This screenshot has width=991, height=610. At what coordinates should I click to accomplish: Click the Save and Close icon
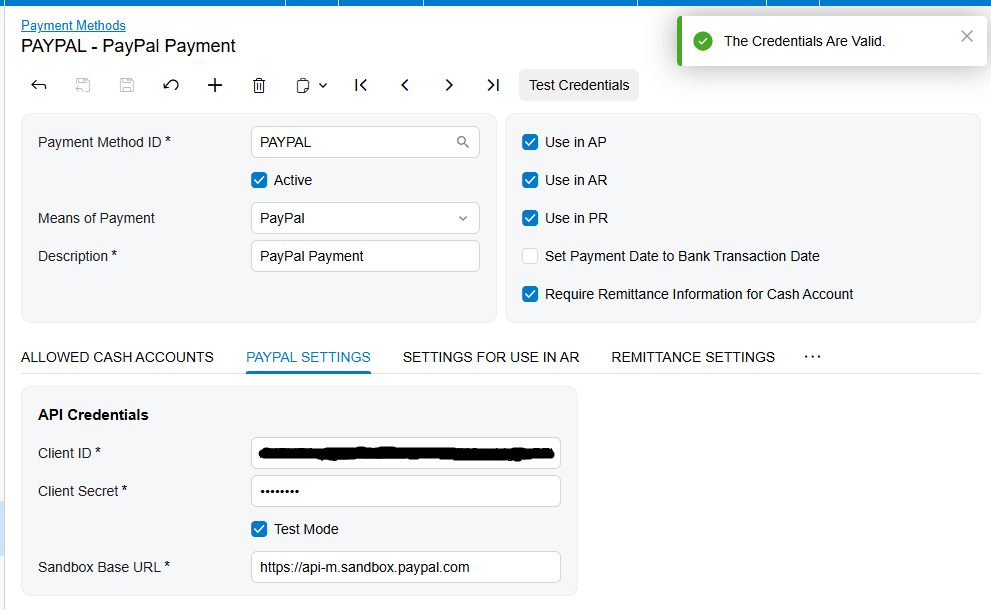coord(83,85)
